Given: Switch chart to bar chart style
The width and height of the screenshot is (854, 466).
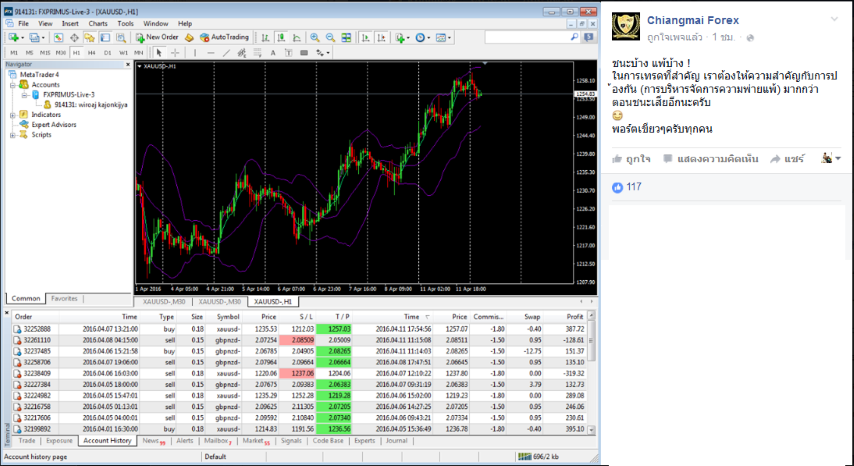Looking at the screenshot, I should (265, 38).
